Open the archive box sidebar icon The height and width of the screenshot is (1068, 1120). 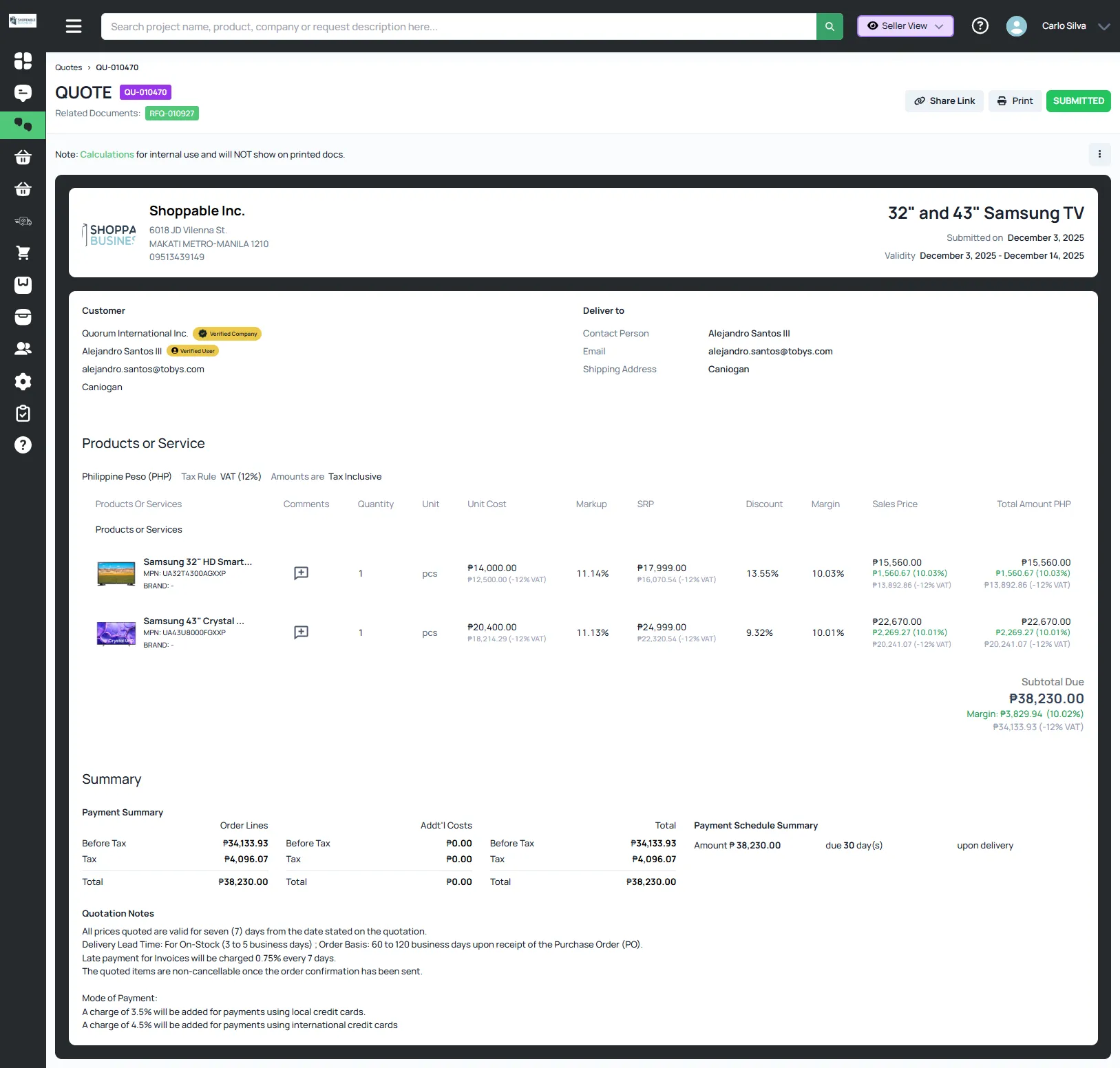[23, 317]
